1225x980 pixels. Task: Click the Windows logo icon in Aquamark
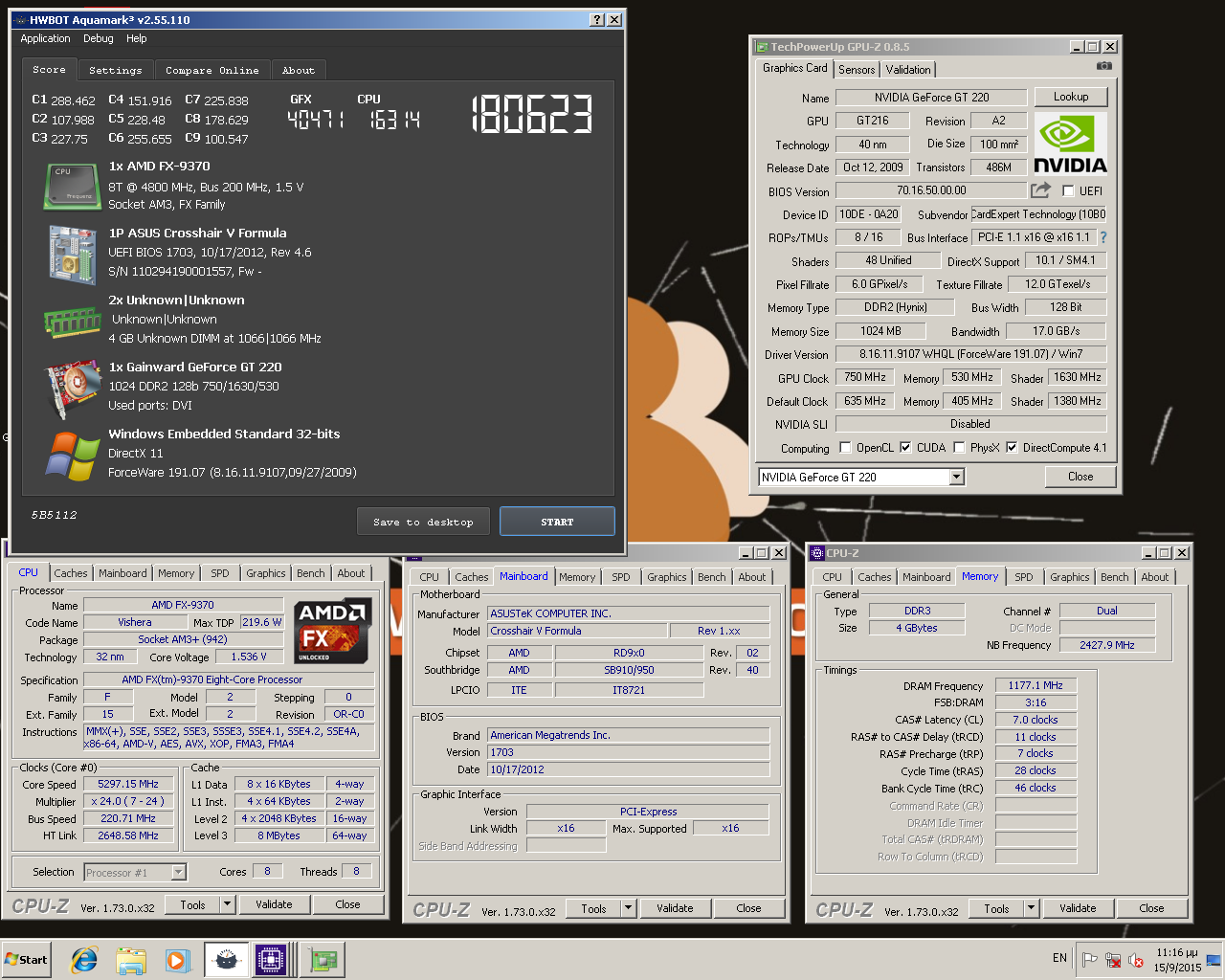tap(72, 456)
